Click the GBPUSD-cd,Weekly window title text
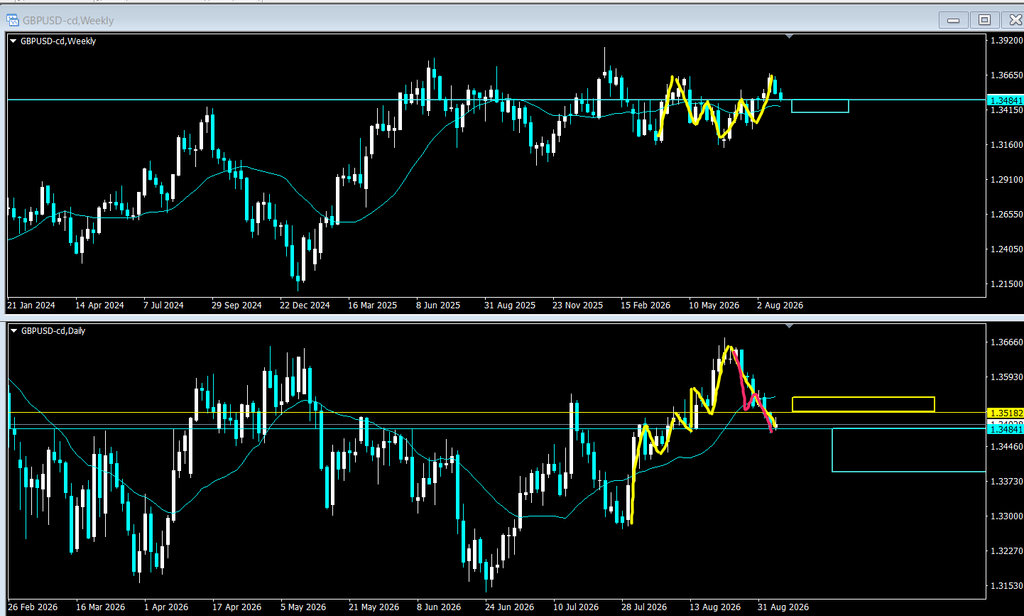Image resolution: width=1024 pixels, height=616 pixels. click(x=68, y=20)
